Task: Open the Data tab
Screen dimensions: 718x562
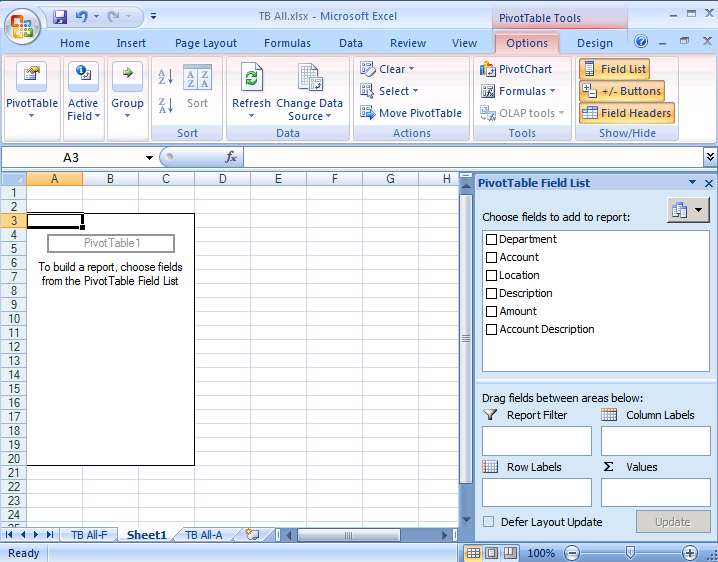Action: pos(351,43)
